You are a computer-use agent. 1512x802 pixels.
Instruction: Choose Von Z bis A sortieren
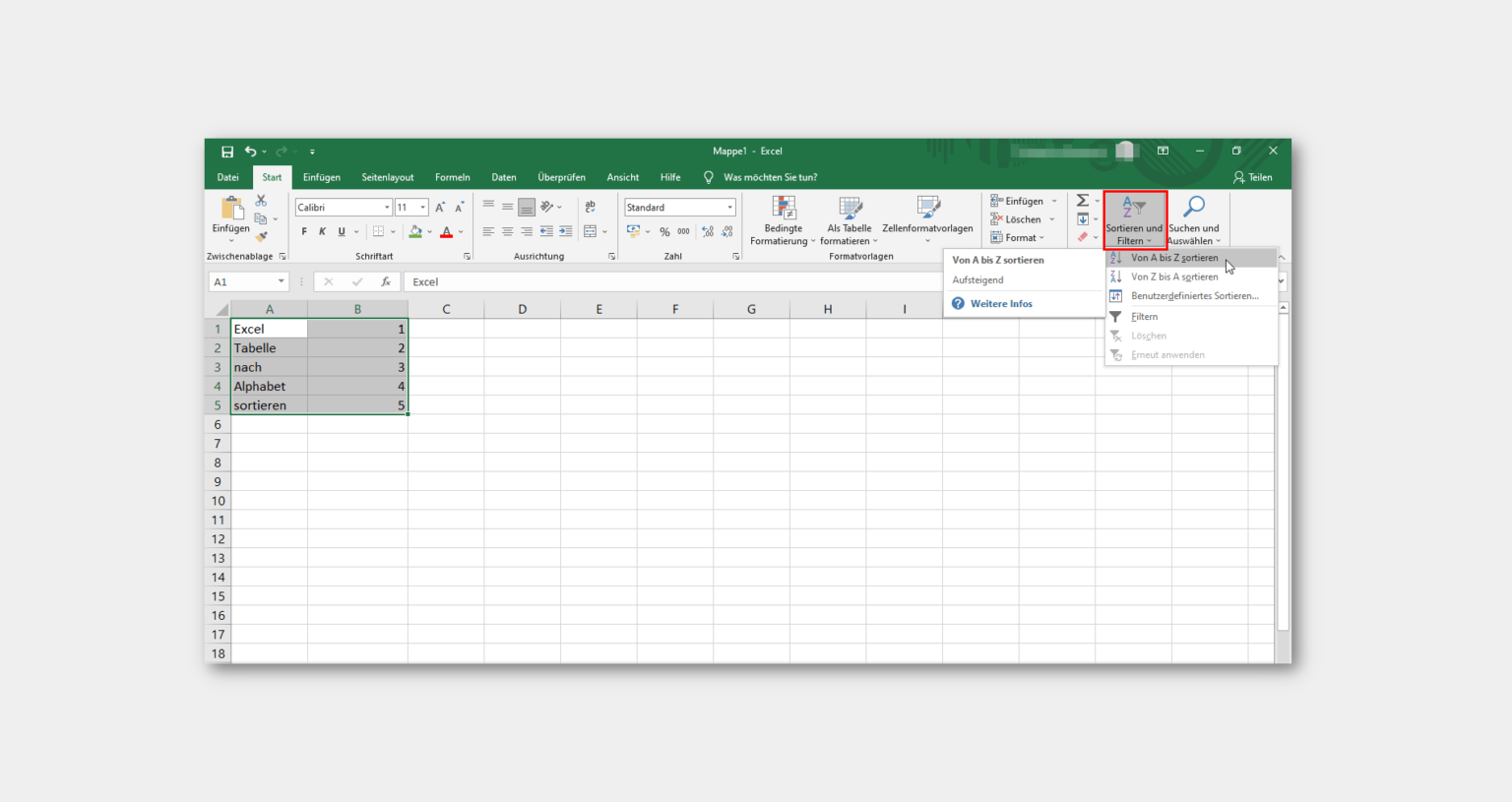[x=1174, y=278]
